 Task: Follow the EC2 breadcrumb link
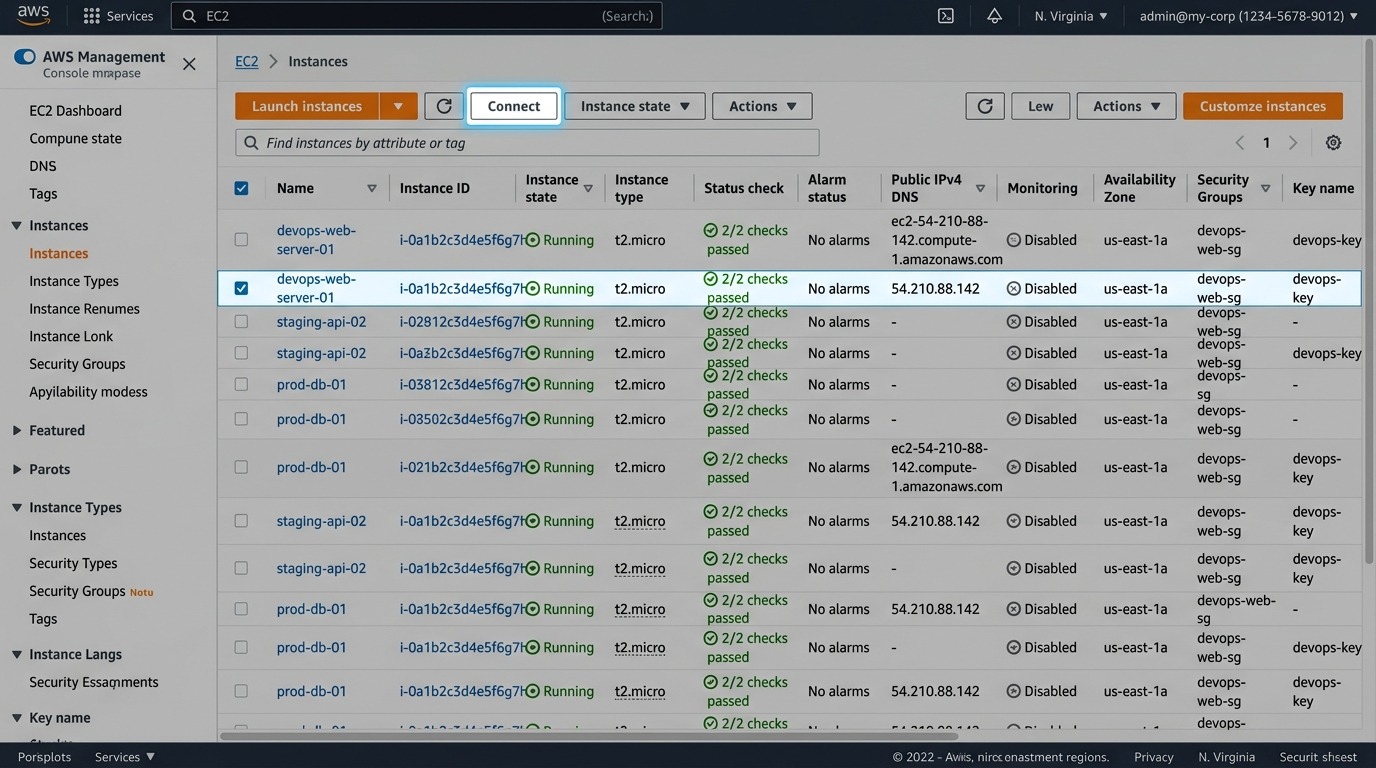point(246,61)
